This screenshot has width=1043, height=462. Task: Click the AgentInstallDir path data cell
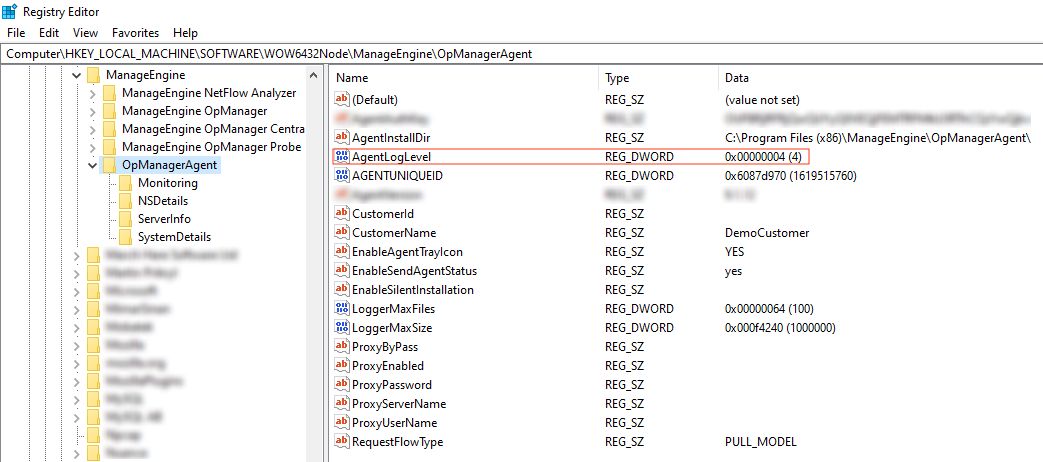click(877, 138)
